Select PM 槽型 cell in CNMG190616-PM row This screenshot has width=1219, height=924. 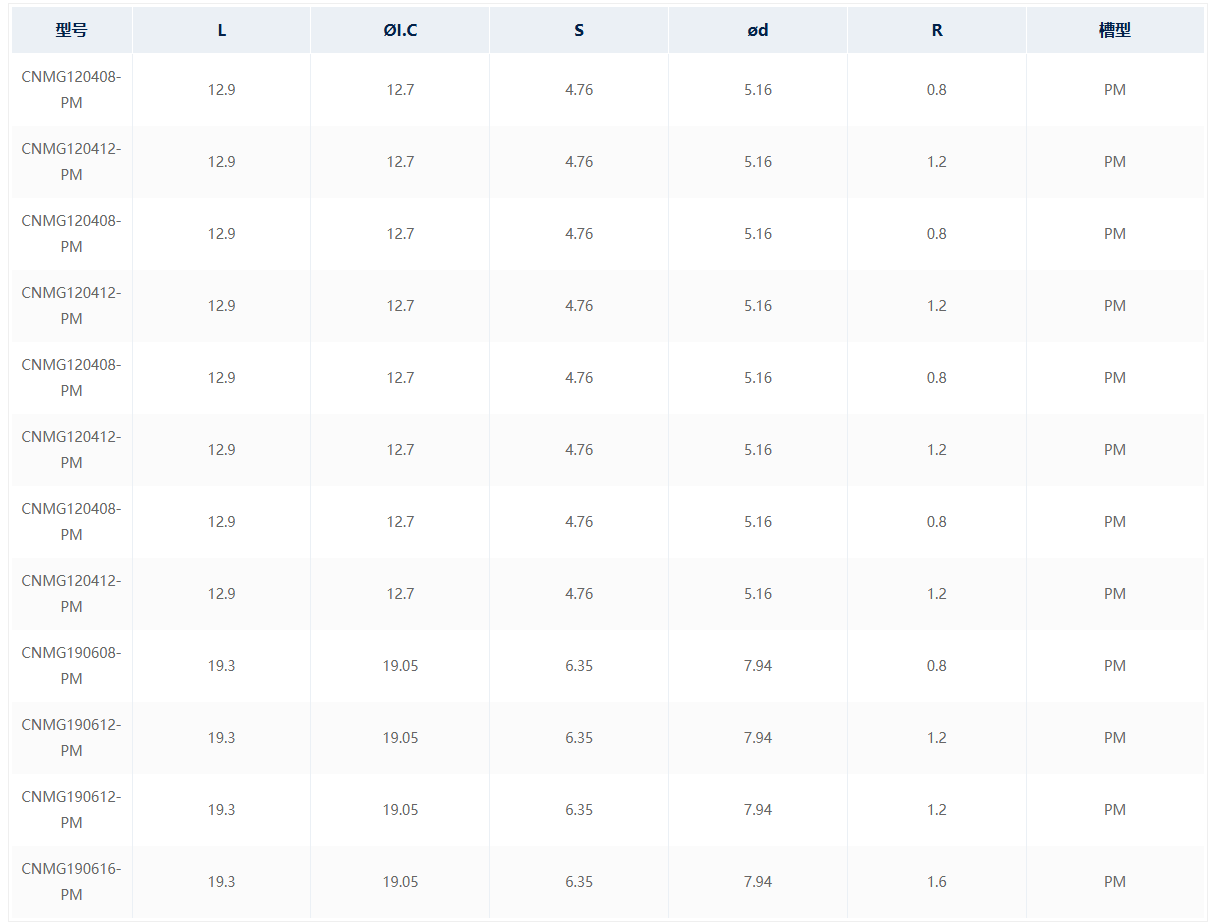pos(1115,882)
